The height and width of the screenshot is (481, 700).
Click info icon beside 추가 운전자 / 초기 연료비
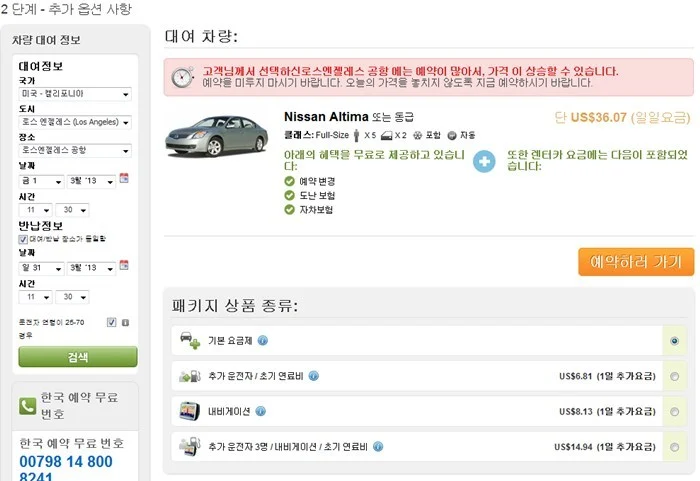pos(314,376)
